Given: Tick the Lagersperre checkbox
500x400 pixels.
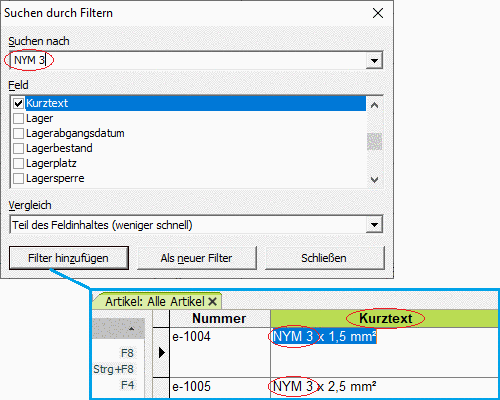Looking at the screenshot, I should coord(18,178).
